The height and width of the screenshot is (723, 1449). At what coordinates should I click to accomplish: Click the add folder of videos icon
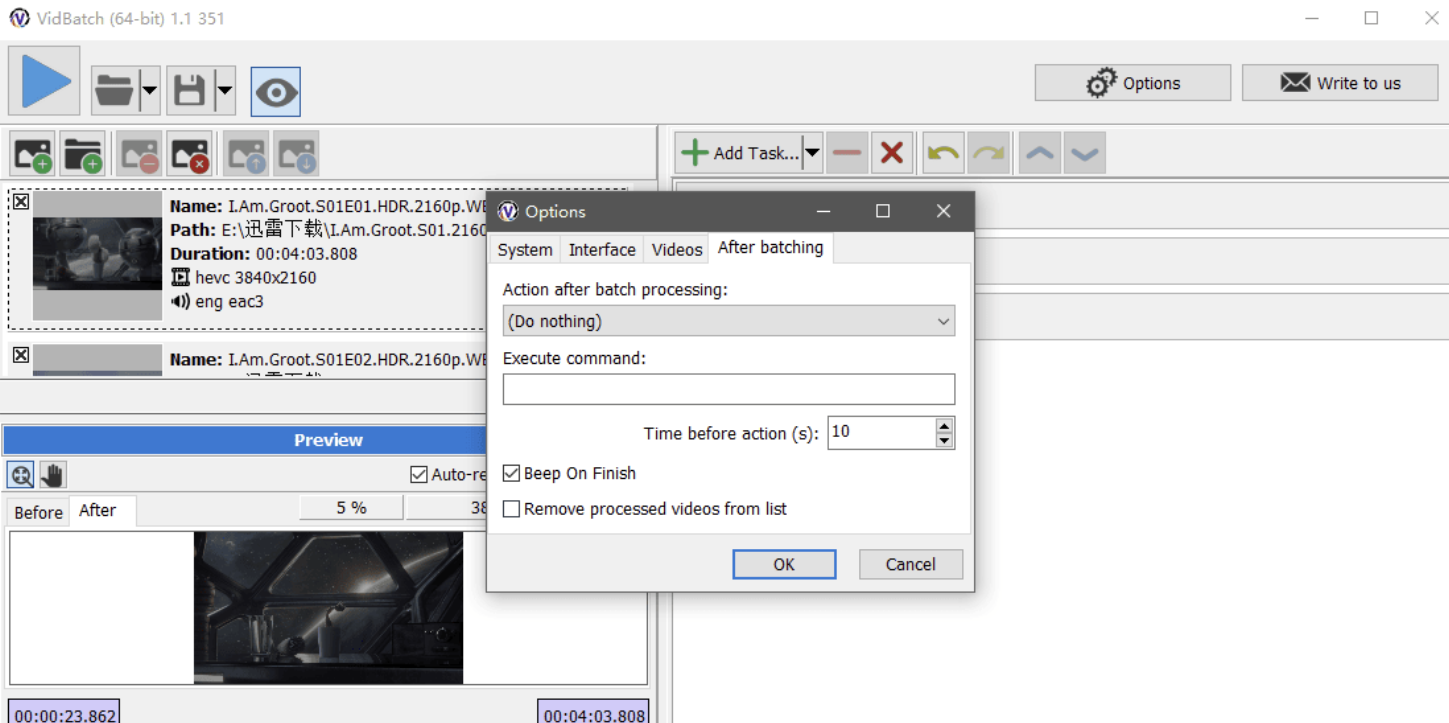(x=83, y=154)
